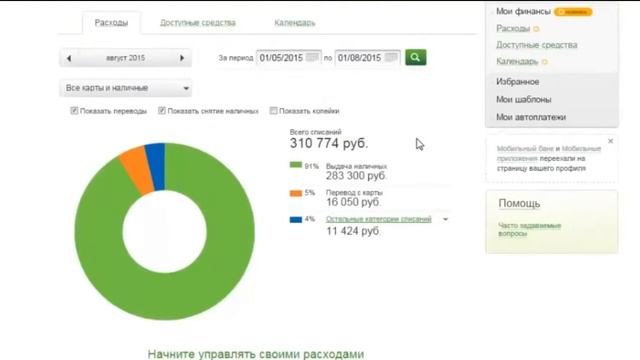Viewport: 640px width, 360px height.
Task: Open calendar picker for start date 01/05/2015
Action: point(312,58)
